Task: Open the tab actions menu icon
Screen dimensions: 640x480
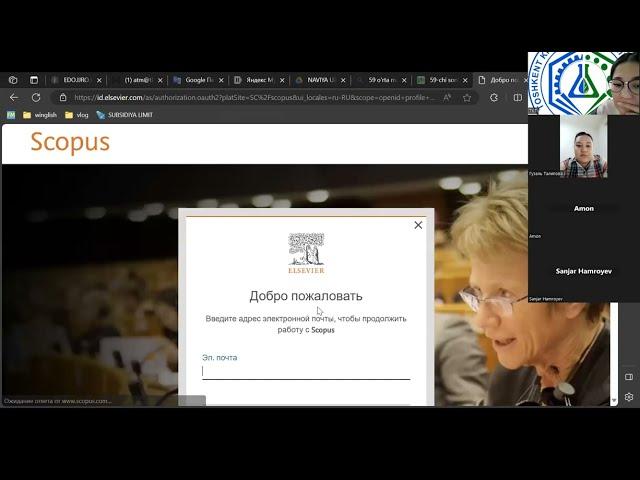Action: (x=34, y=80)
